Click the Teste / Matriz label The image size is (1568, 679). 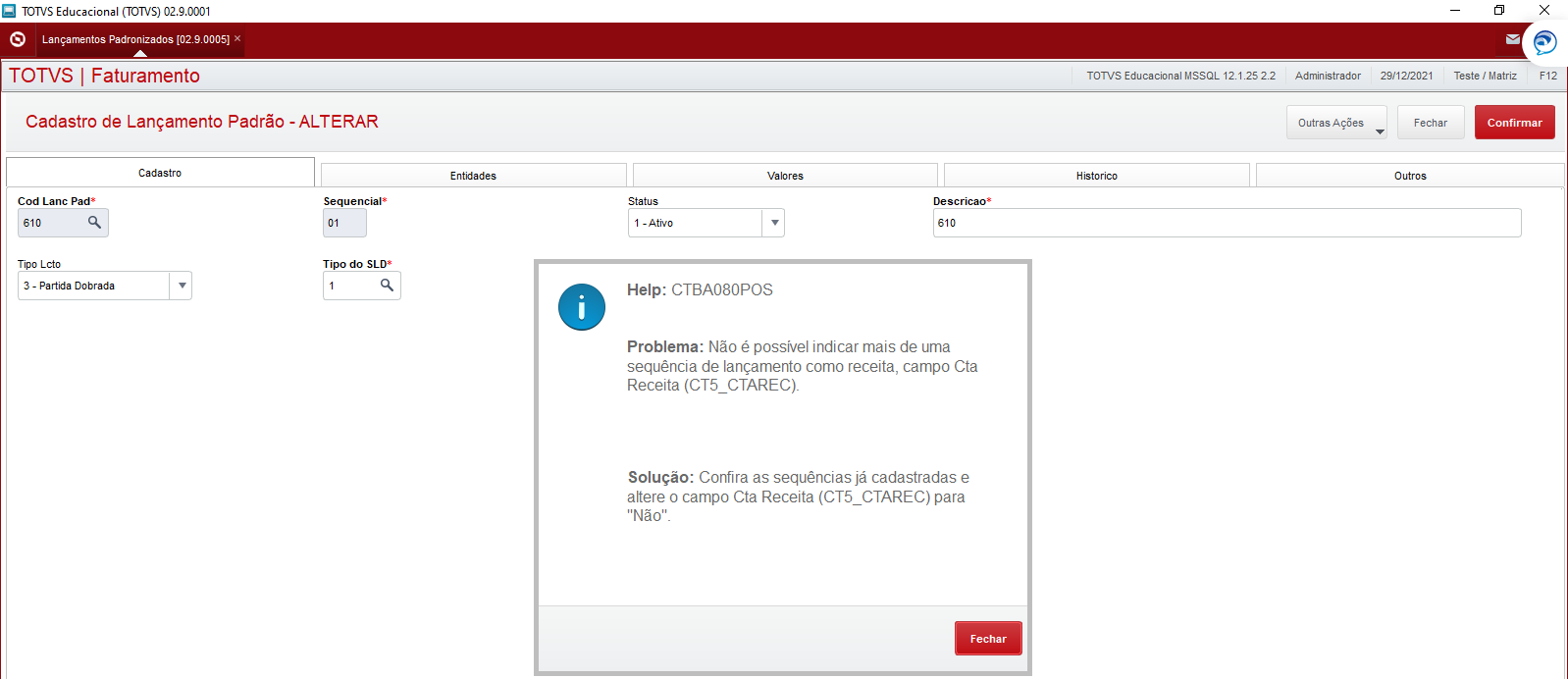coord(1485,76)
